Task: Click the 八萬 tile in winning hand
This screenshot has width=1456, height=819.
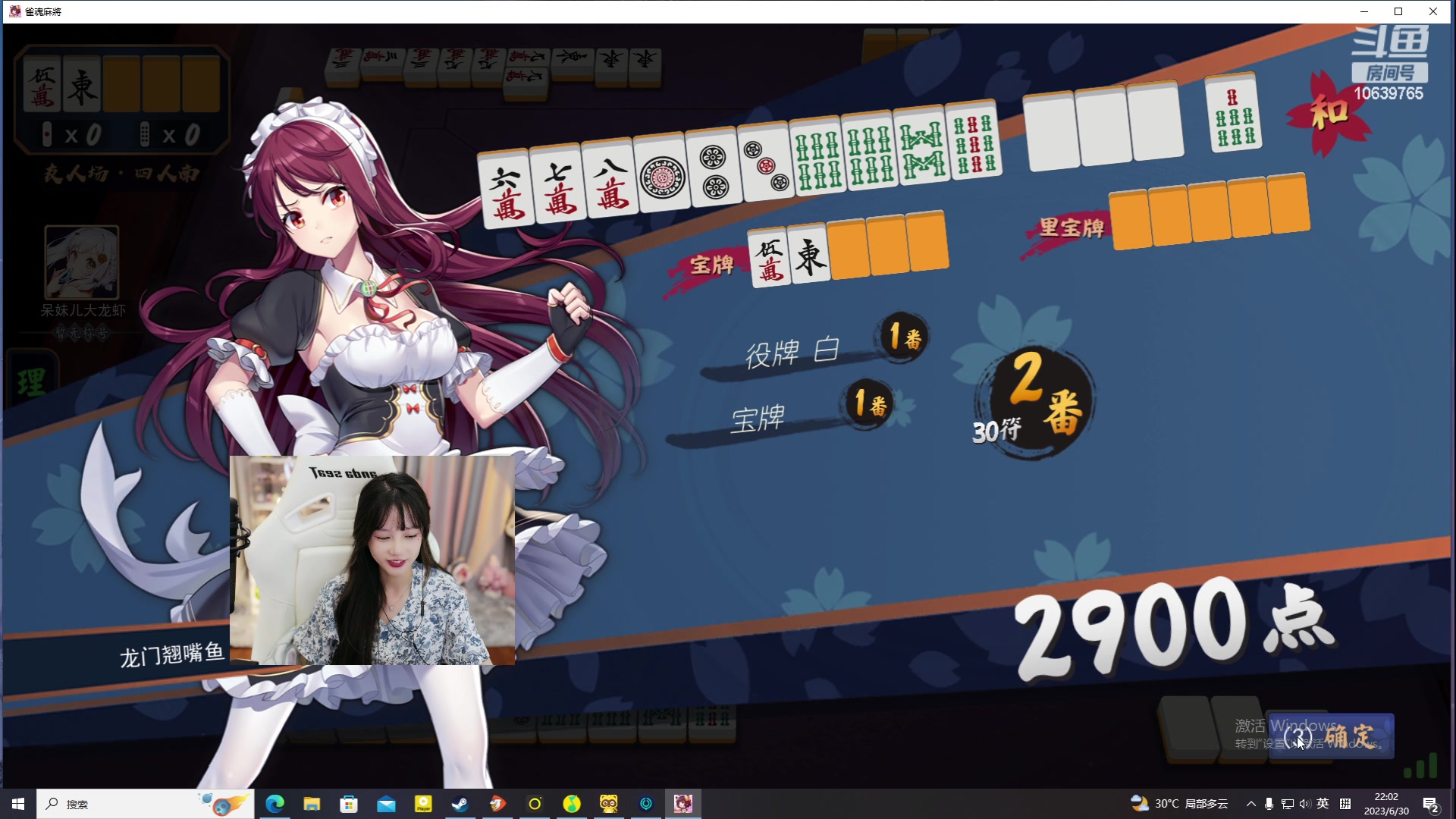Action: (610, 179)
